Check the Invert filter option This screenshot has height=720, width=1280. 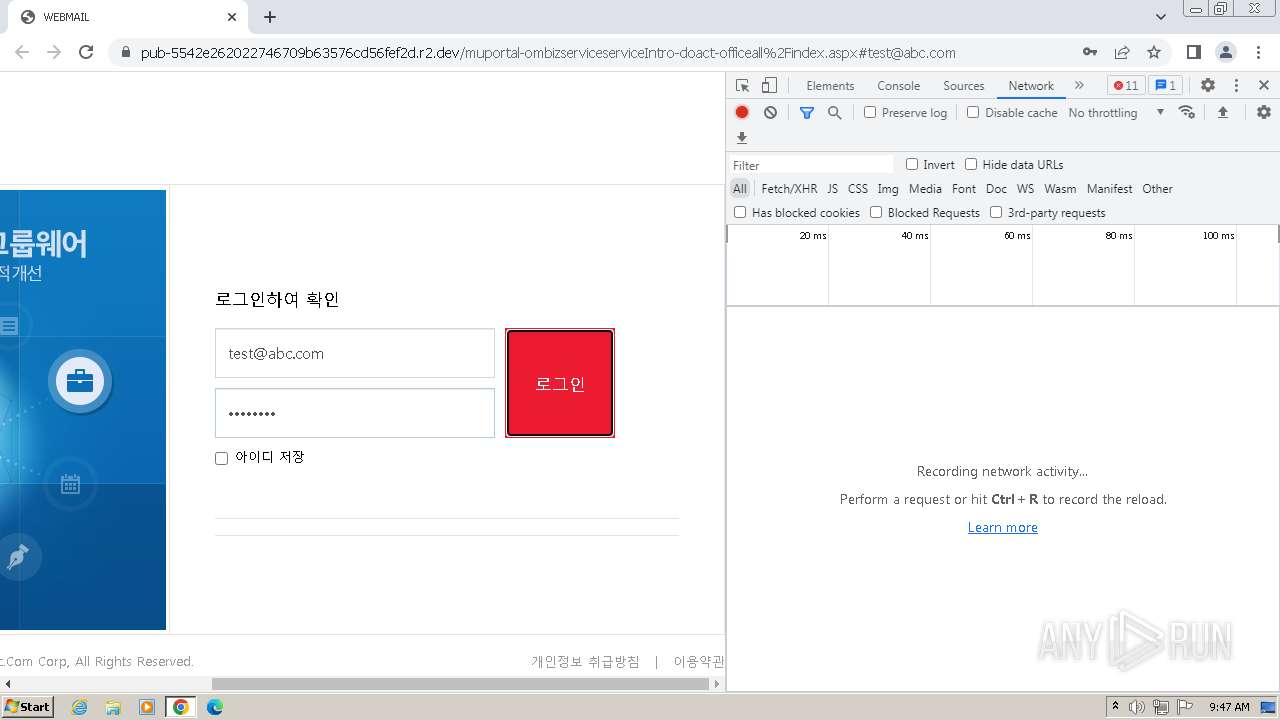[912, 164]
